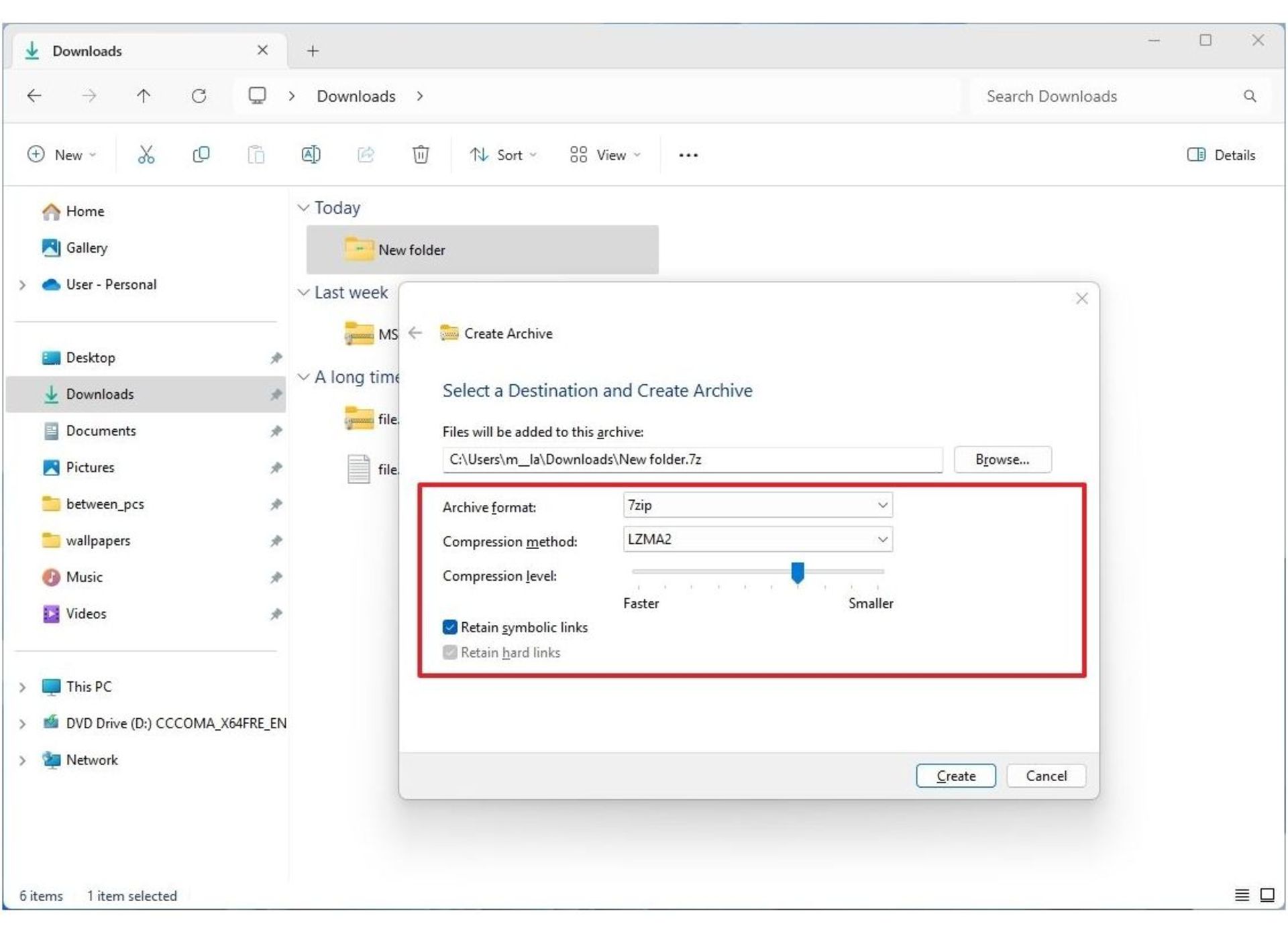Click the Browse... button
The height and width of the screenshot is (934, 1288).
coord(1002,459)
